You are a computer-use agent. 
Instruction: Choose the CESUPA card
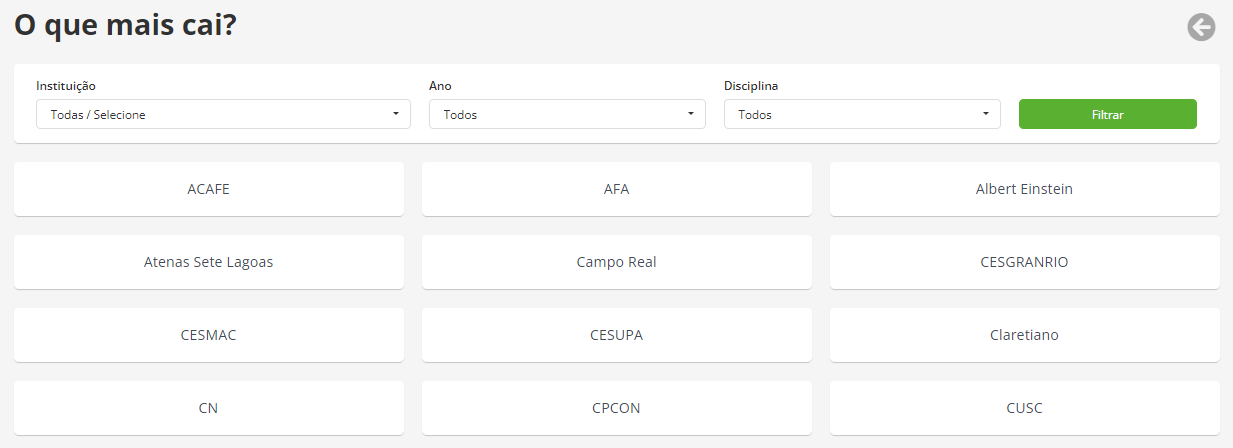[x=617, y=335]
